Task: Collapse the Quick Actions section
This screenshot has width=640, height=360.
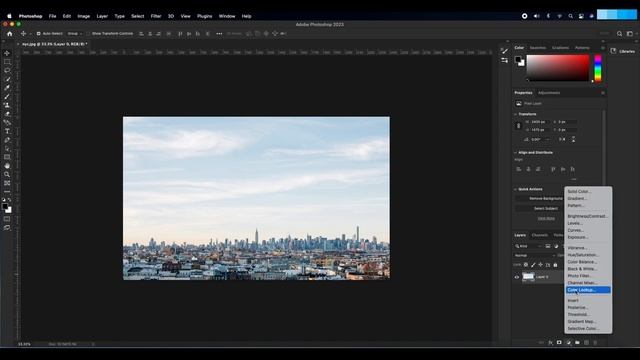Action: point(516,189)
